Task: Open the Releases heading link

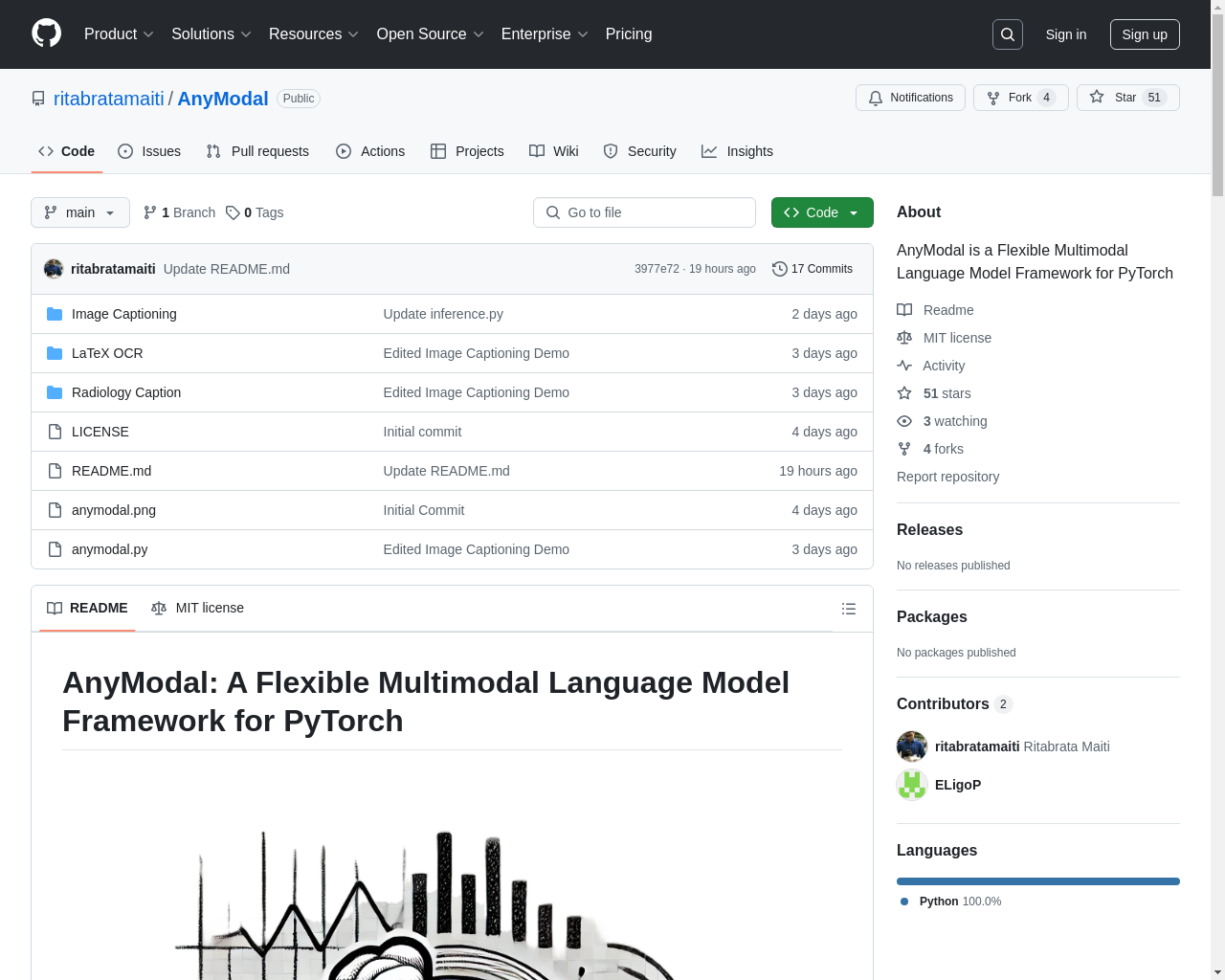Action: pos(929,529)
